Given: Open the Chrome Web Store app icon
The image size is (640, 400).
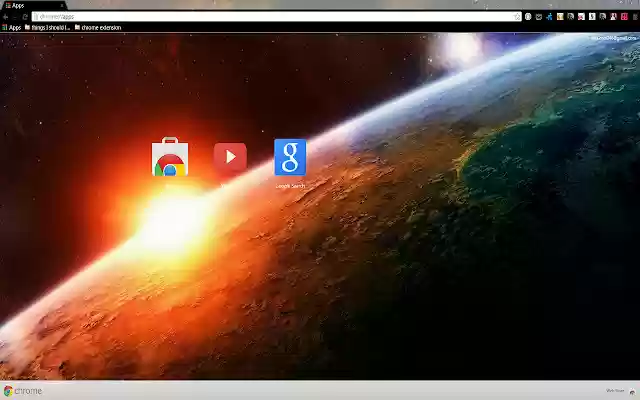Looking at the screenshot, I should click(170, 157).
